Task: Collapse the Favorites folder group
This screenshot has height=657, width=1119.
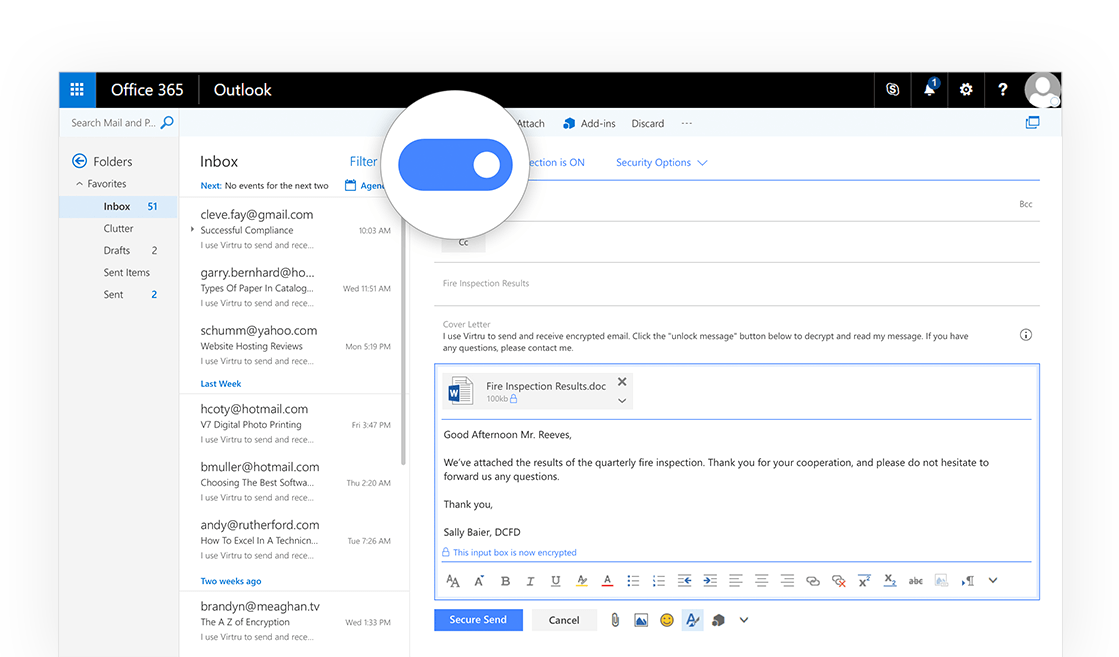Action: click(x=79, y=184)
